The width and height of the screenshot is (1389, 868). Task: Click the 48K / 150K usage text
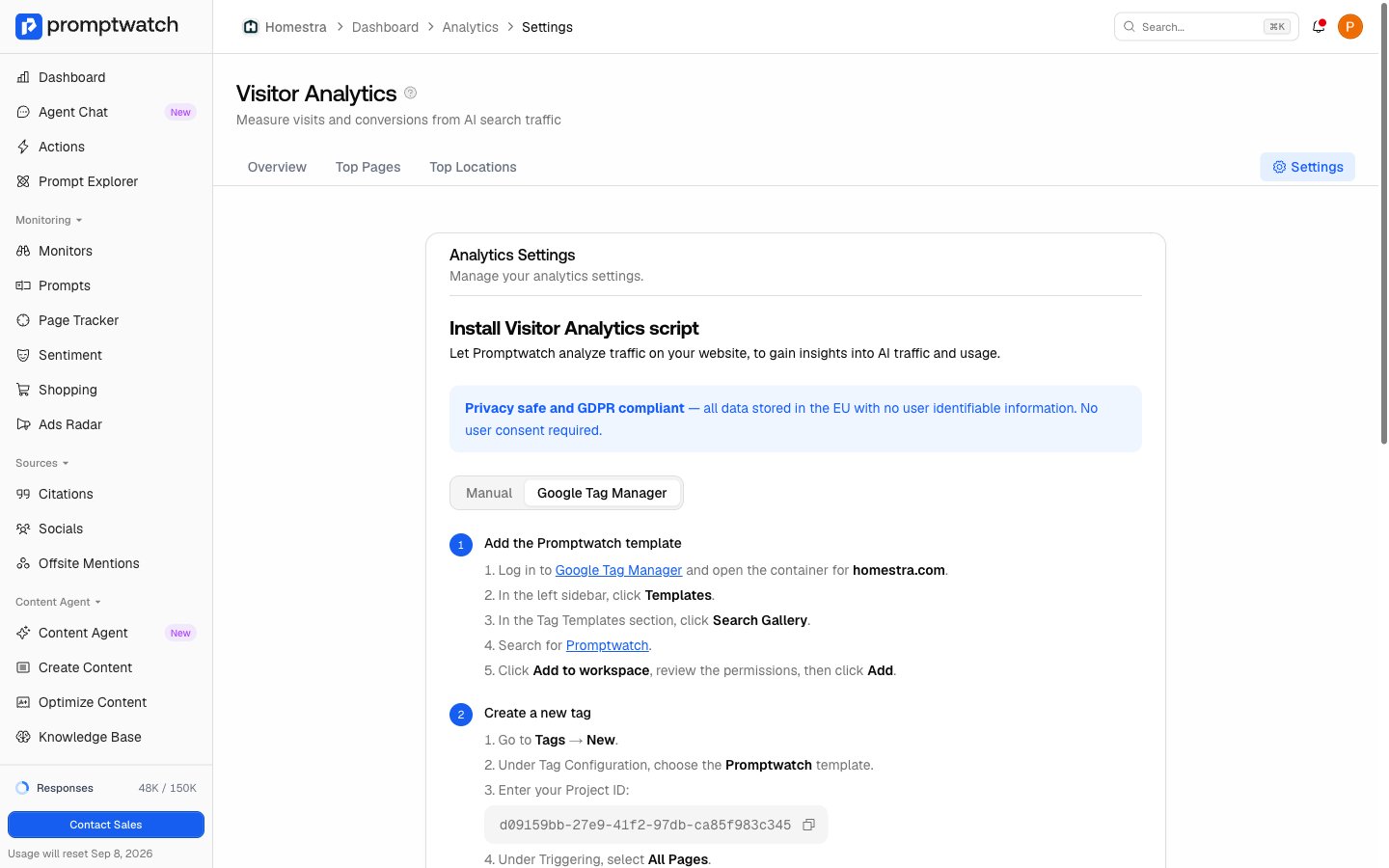(168, 788)
